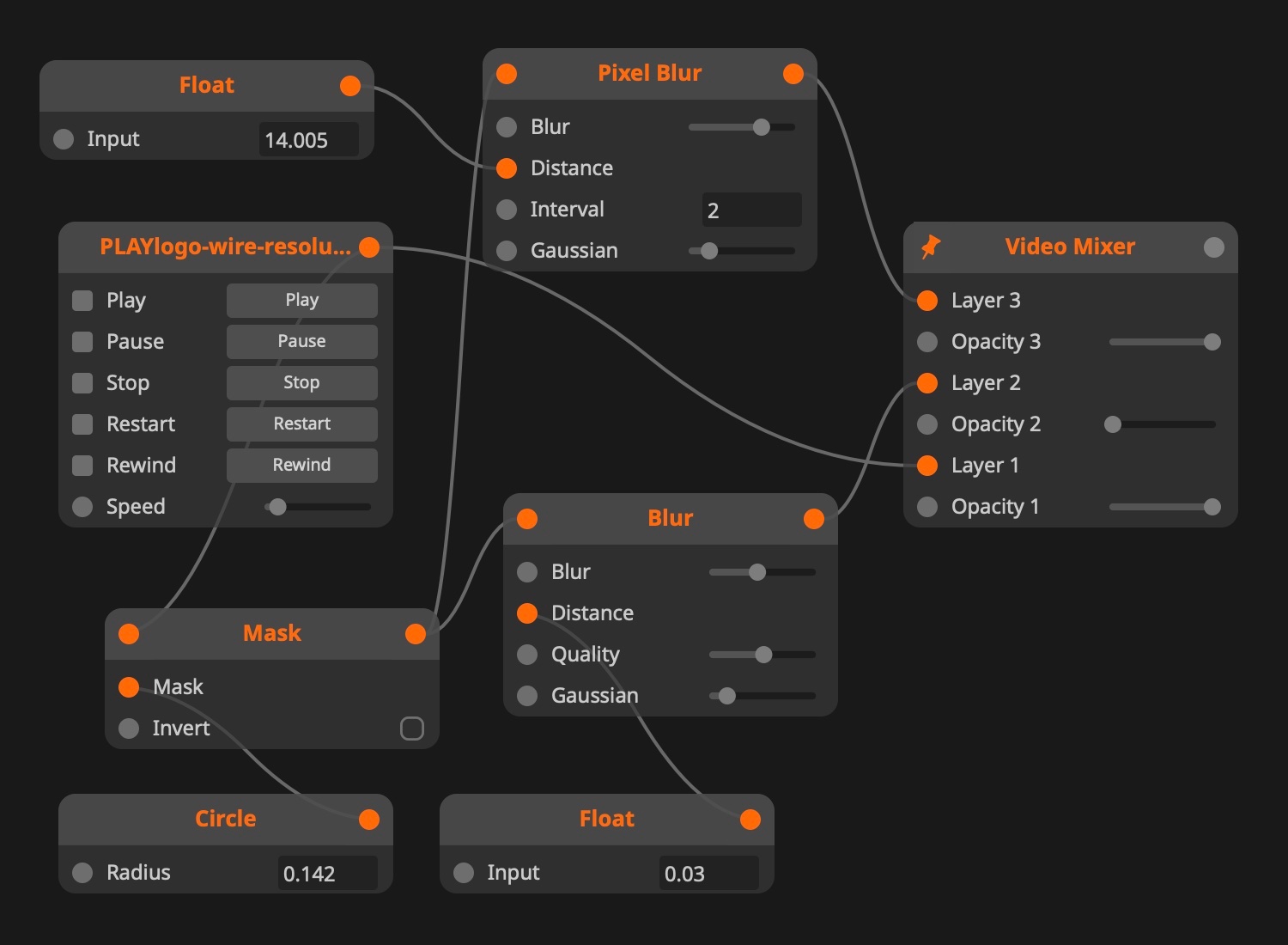Click the Pixel Blur Interval value field

tap(751, 210)
